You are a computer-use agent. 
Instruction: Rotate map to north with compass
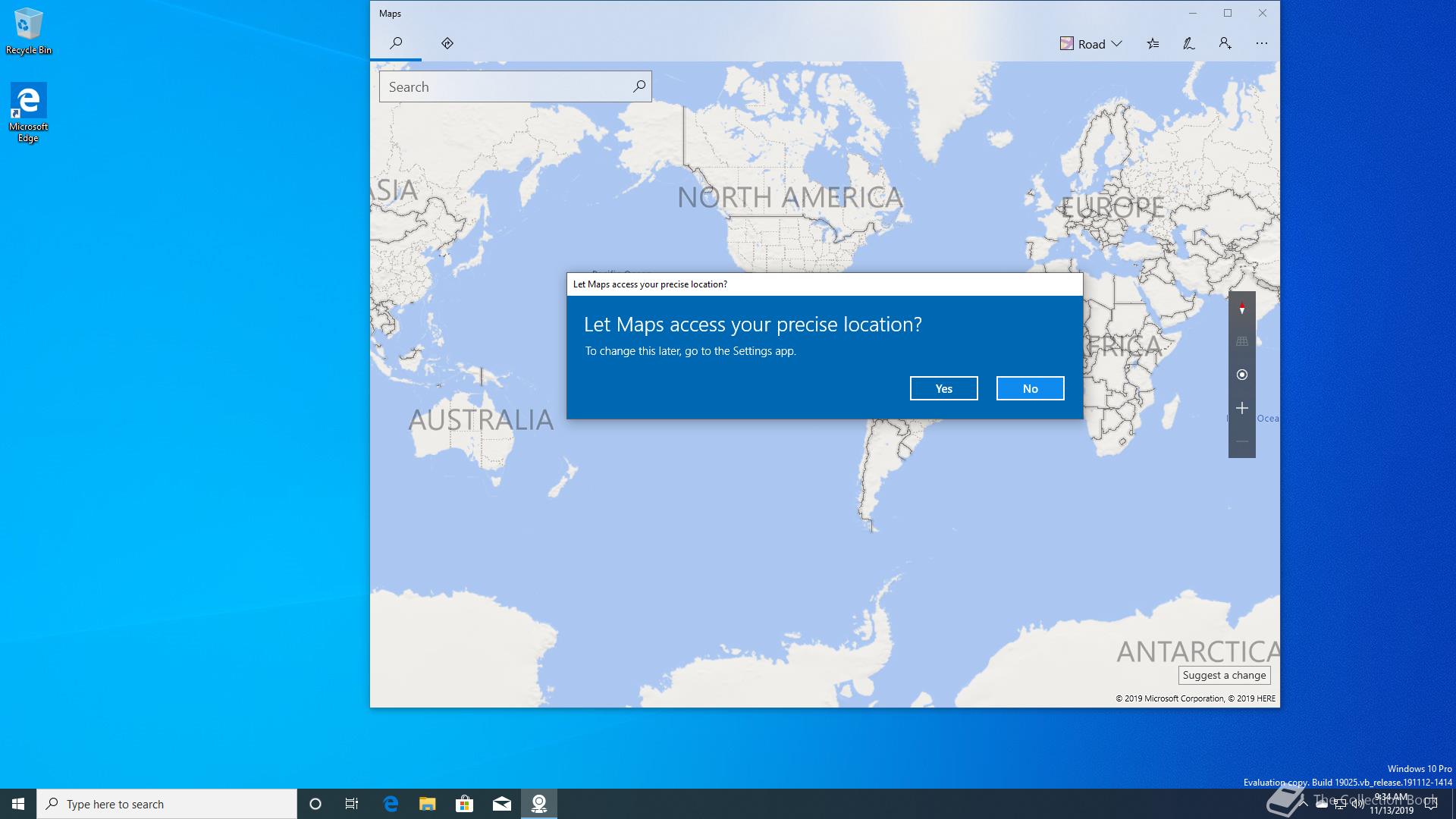coord(1241,309)
